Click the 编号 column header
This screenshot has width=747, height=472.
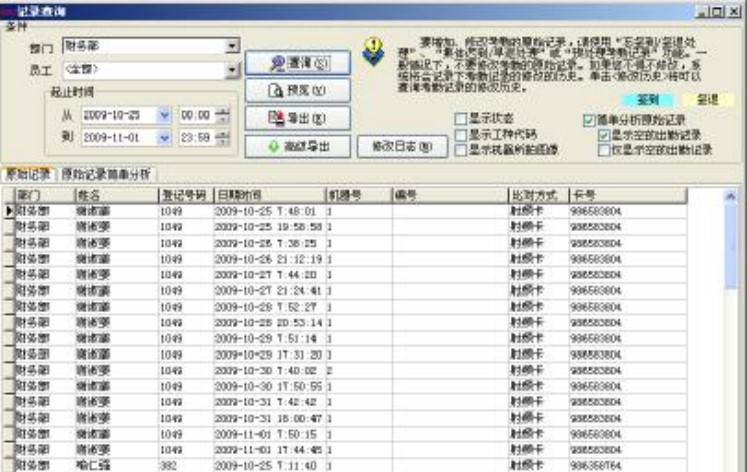pyautogui.click(x=450, y=195)
